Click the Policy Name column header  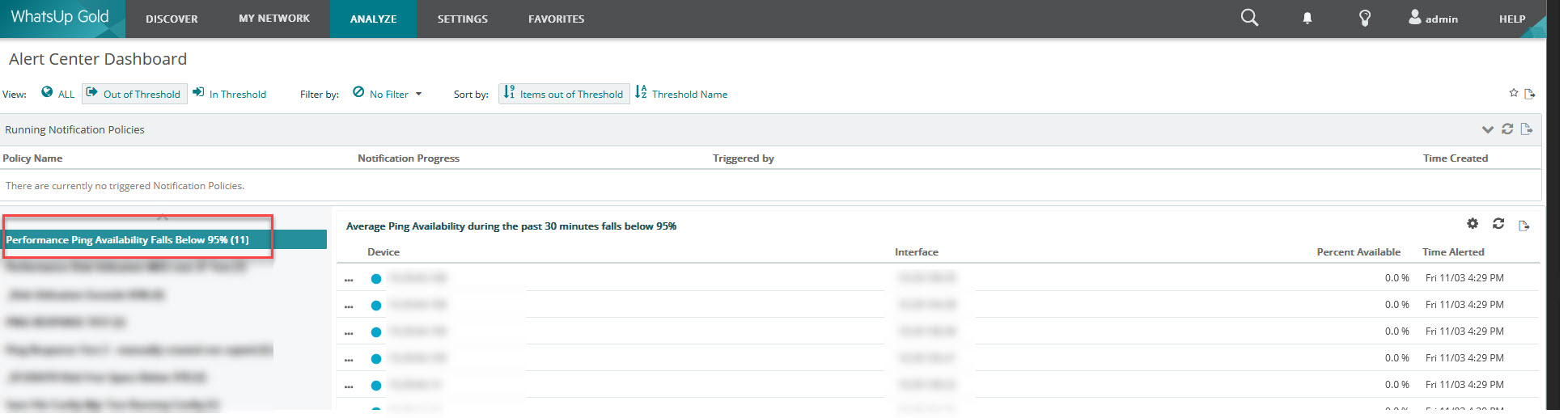32,158
